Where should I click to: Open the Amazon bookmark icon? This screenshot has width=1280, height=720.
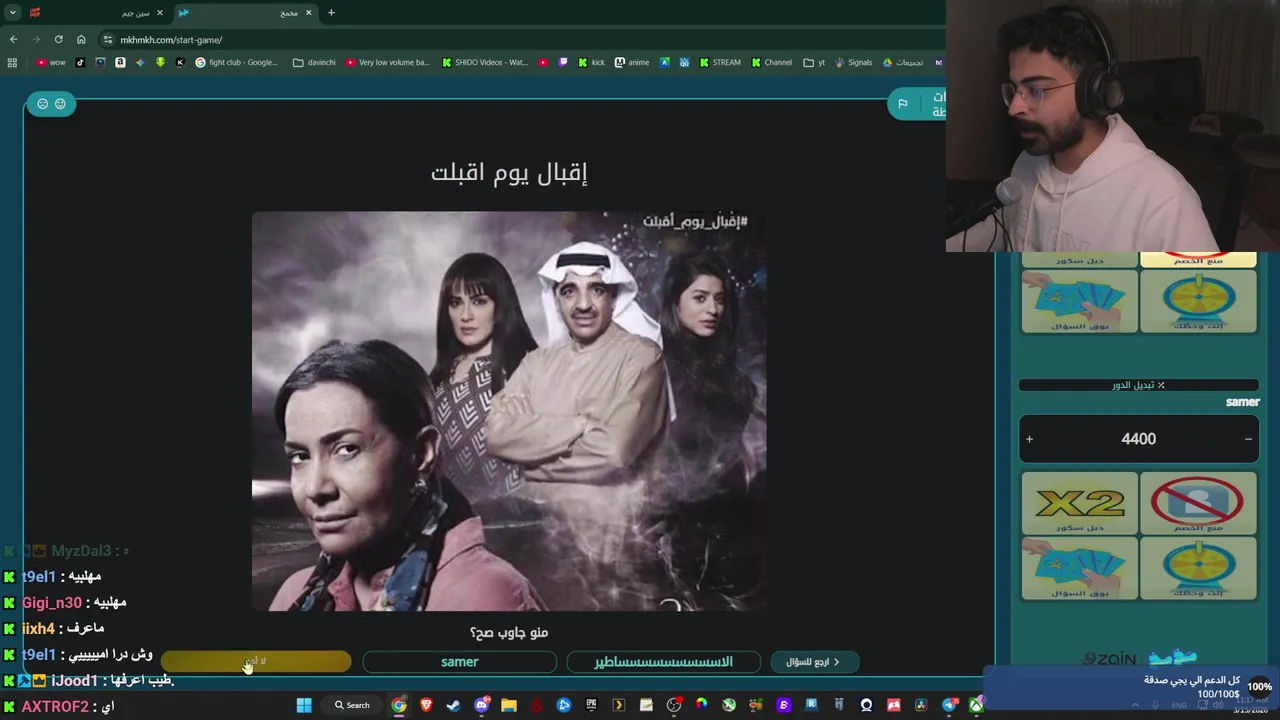120,62
